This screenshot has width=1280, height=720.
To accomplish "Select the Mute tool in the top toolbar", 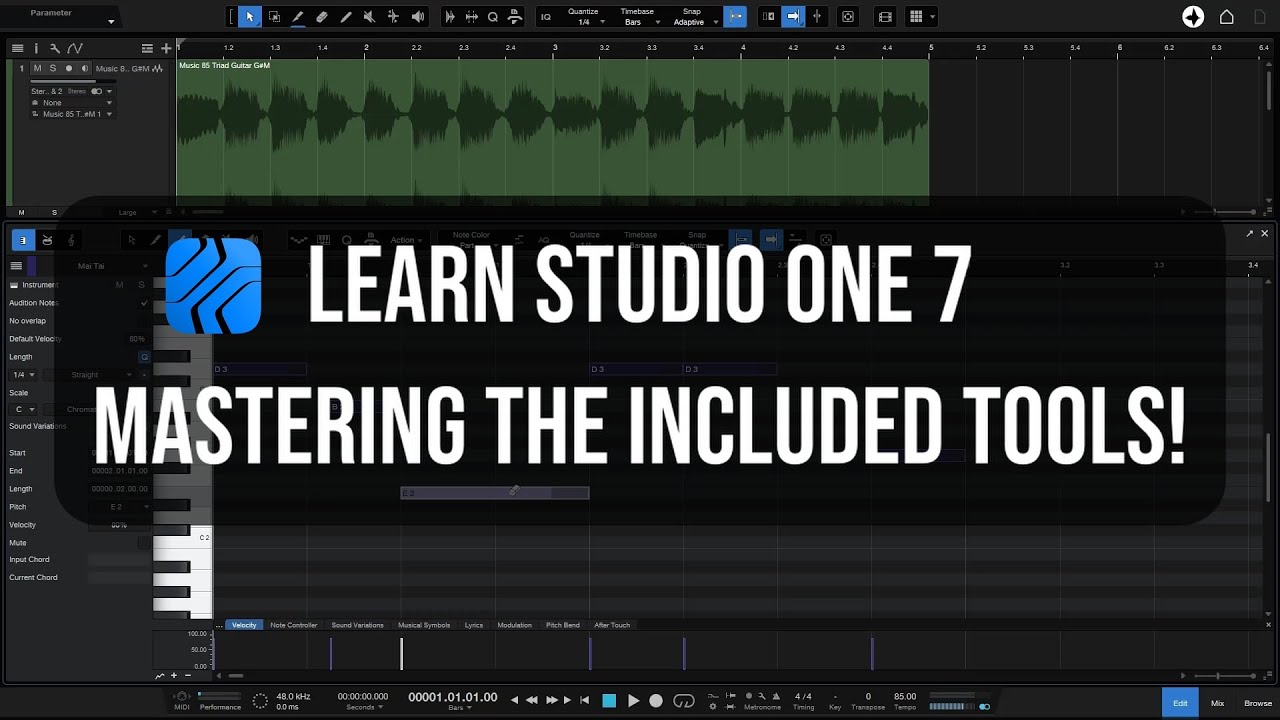I will [x=369, y=16].
